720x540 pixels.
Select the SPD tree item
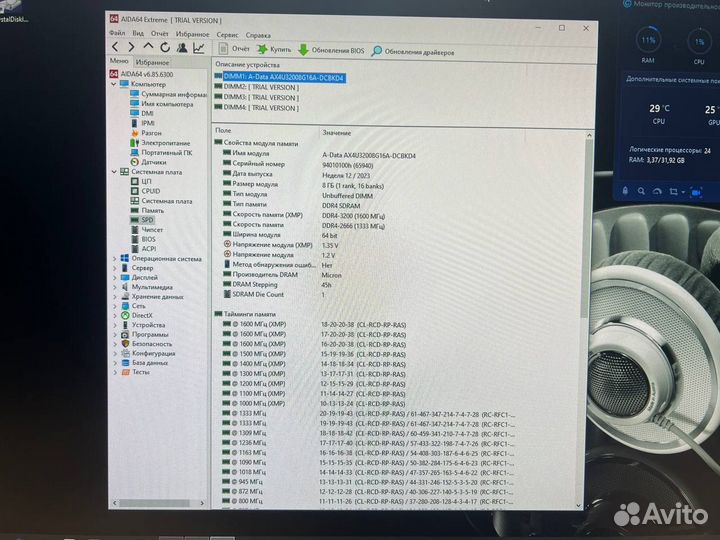point(142,220)
